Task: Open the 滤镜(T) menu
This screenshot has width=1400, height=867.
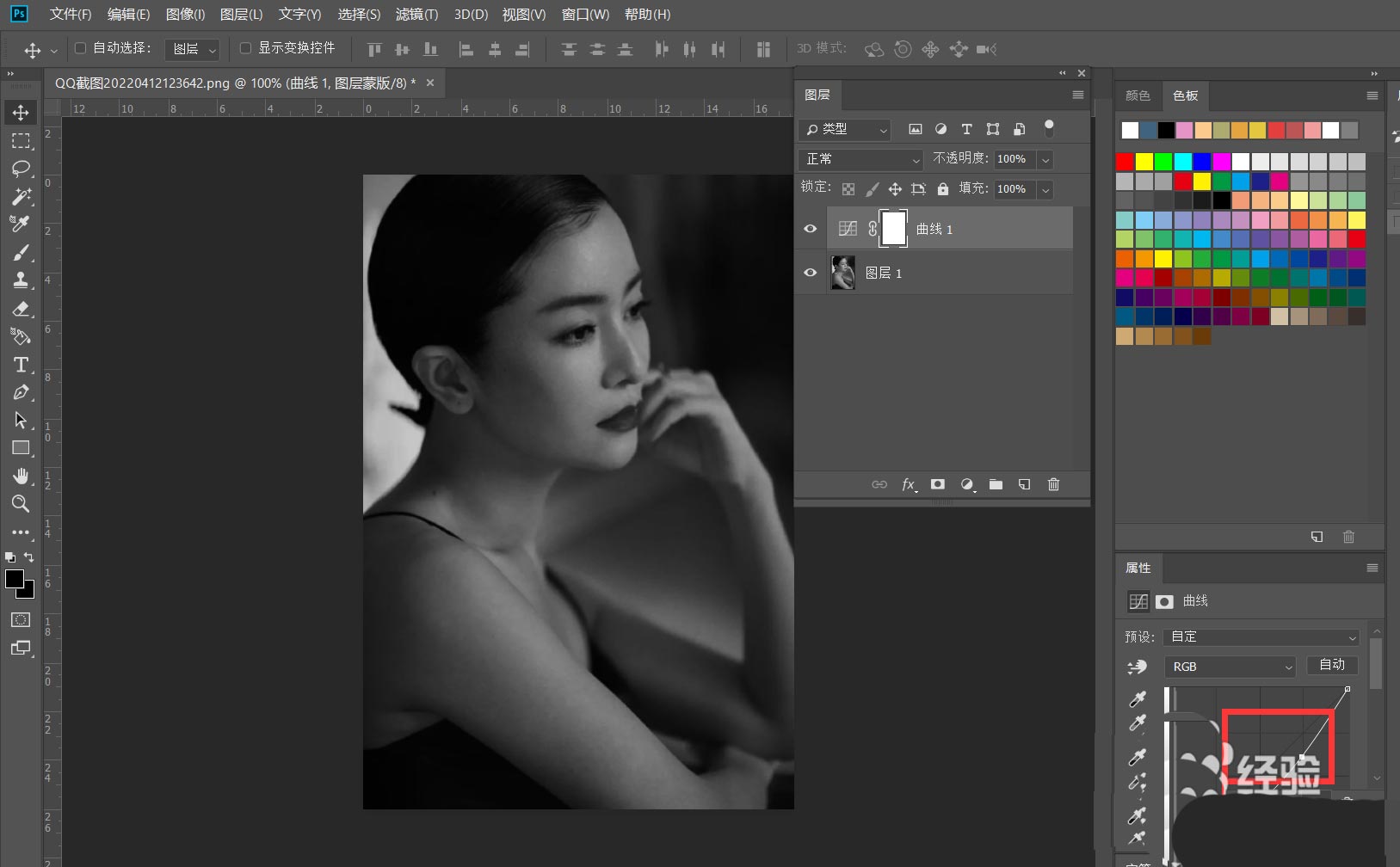Action: pyautogui.click(x=416, y=15)
